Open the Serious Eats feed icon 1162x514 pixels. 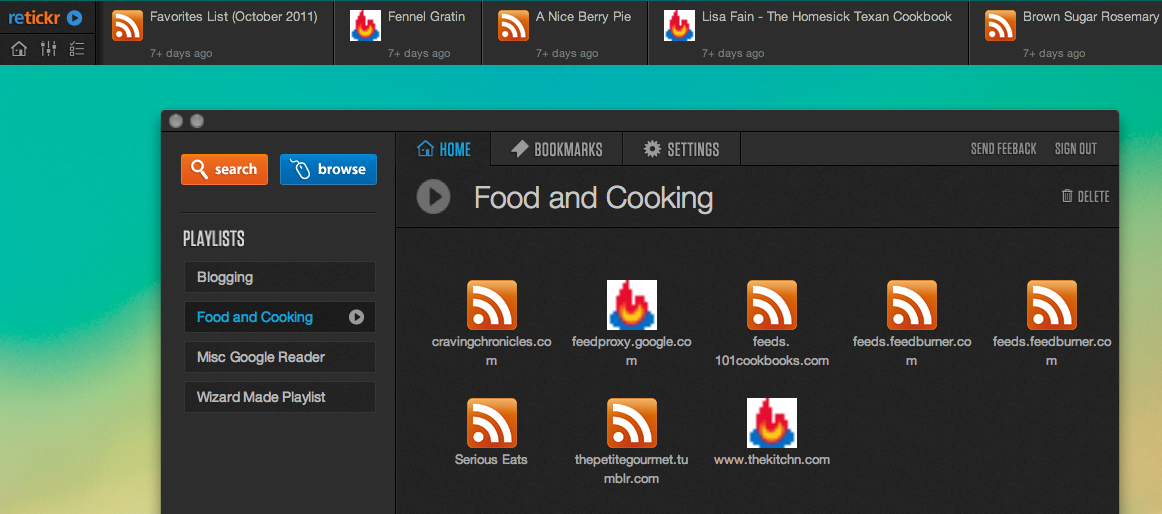tap(492, 423)
